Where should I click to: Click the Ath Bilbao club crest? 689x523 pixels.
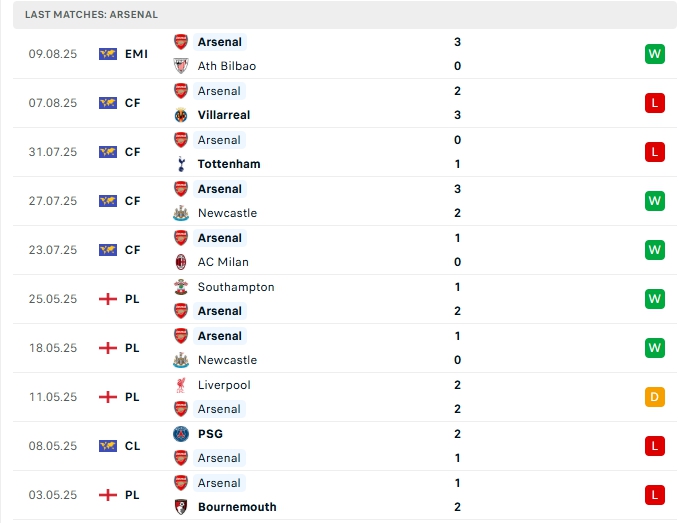pos(181,66)
